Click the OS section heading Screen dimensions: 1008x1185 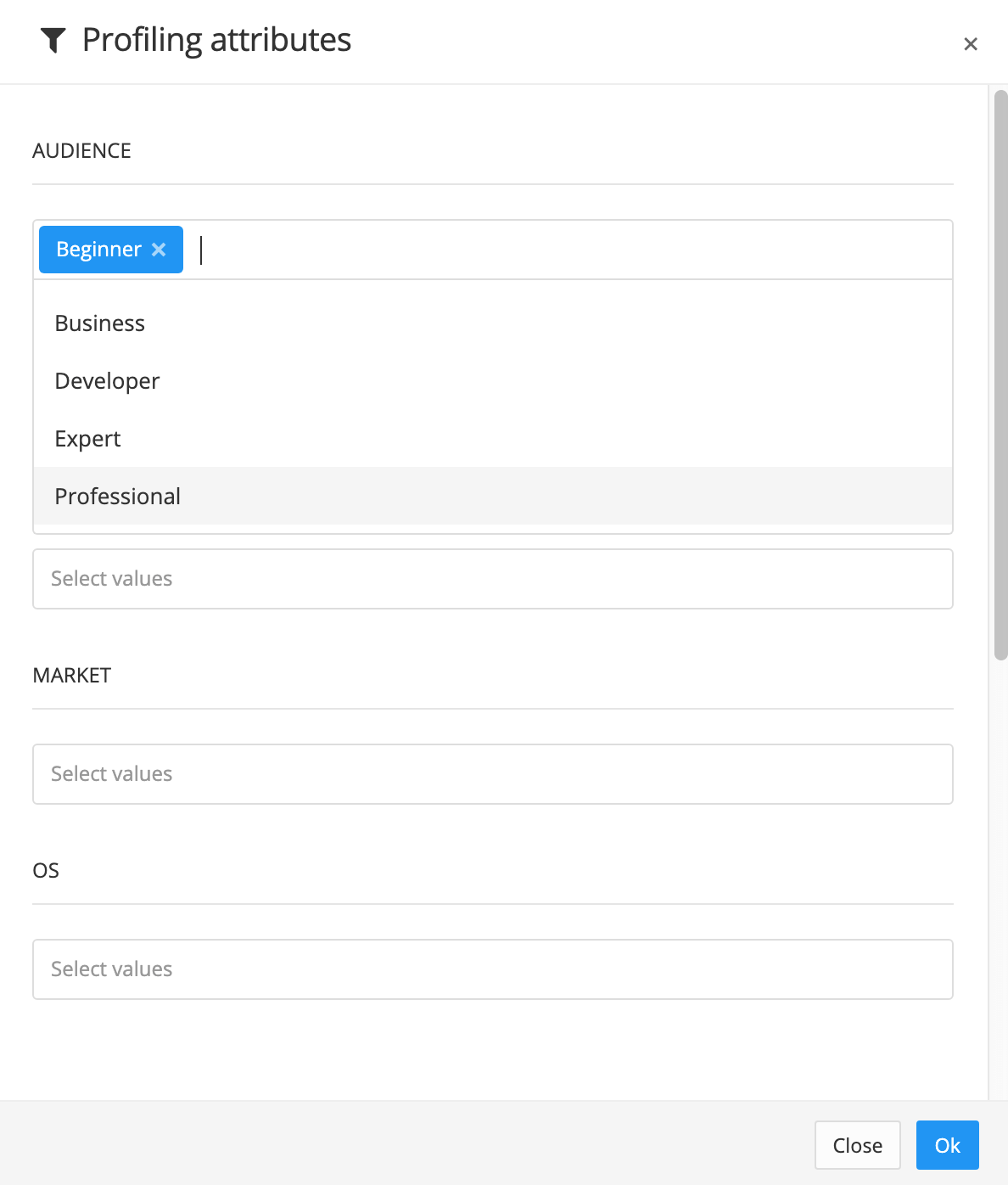[47, 870]
